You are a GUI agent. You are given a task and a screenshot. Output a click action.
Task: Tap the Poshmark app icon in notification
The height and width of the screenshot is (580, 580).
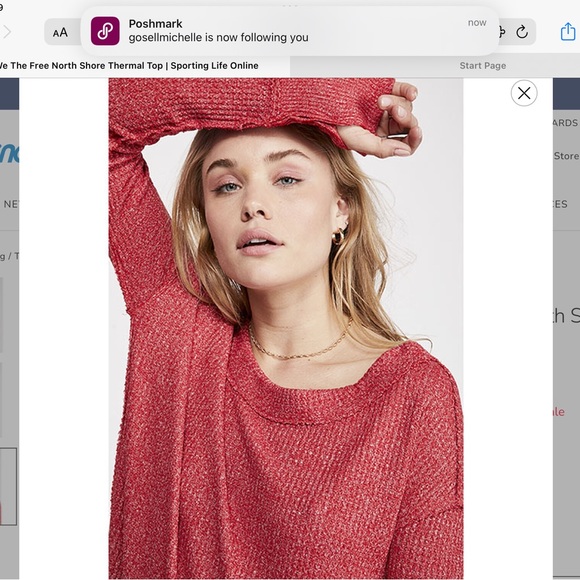pyautogui.click(x=105, y=31)
